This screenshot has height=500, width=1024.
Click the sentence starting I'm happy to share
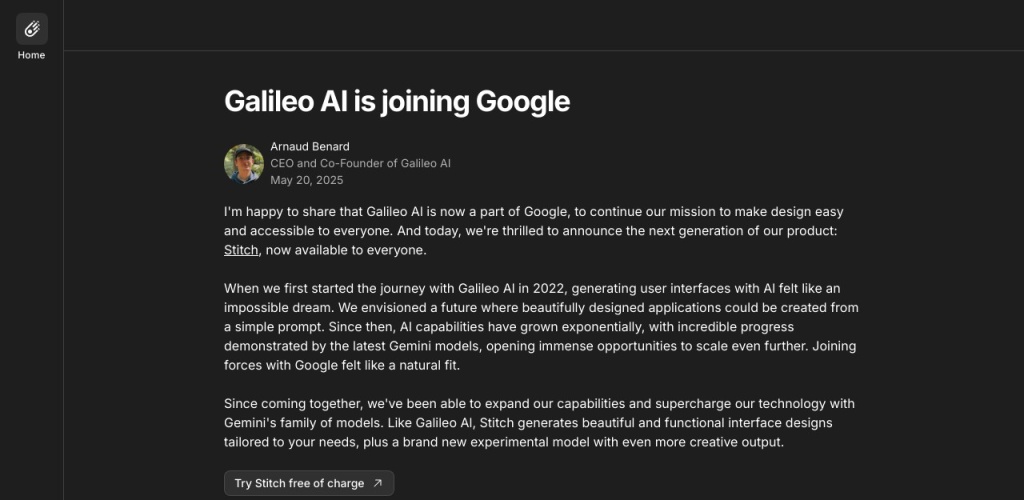click(534, 221)
